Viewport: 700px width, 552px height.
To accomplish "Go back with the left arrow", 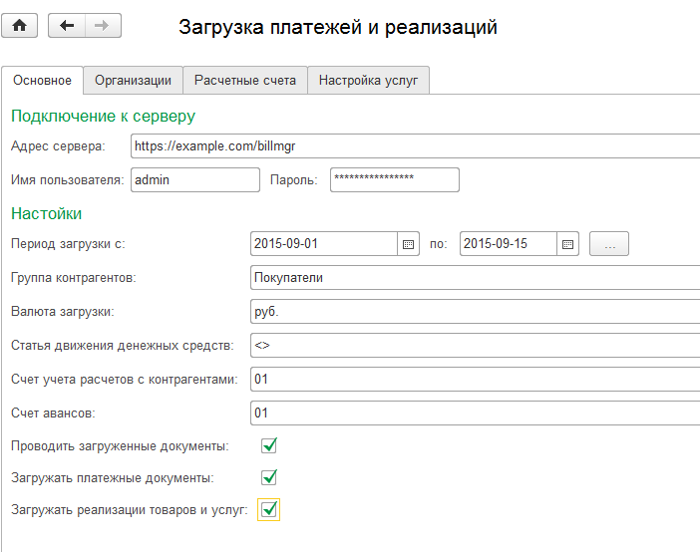I will tap(67, 26).
